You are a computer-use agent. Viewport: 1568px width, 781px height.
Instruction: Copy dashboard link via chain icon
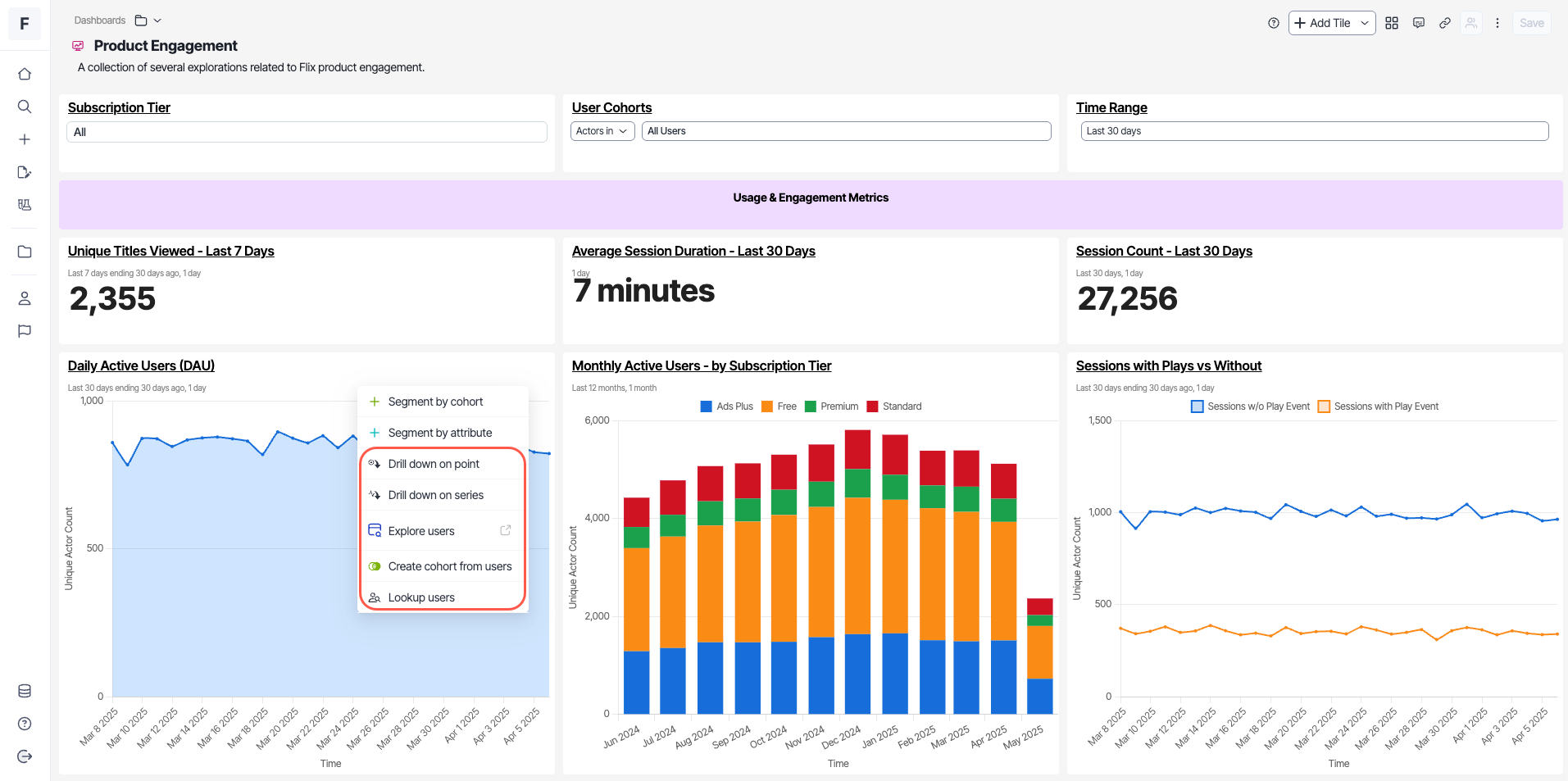pyautogui.click(x=1445, y=23)
